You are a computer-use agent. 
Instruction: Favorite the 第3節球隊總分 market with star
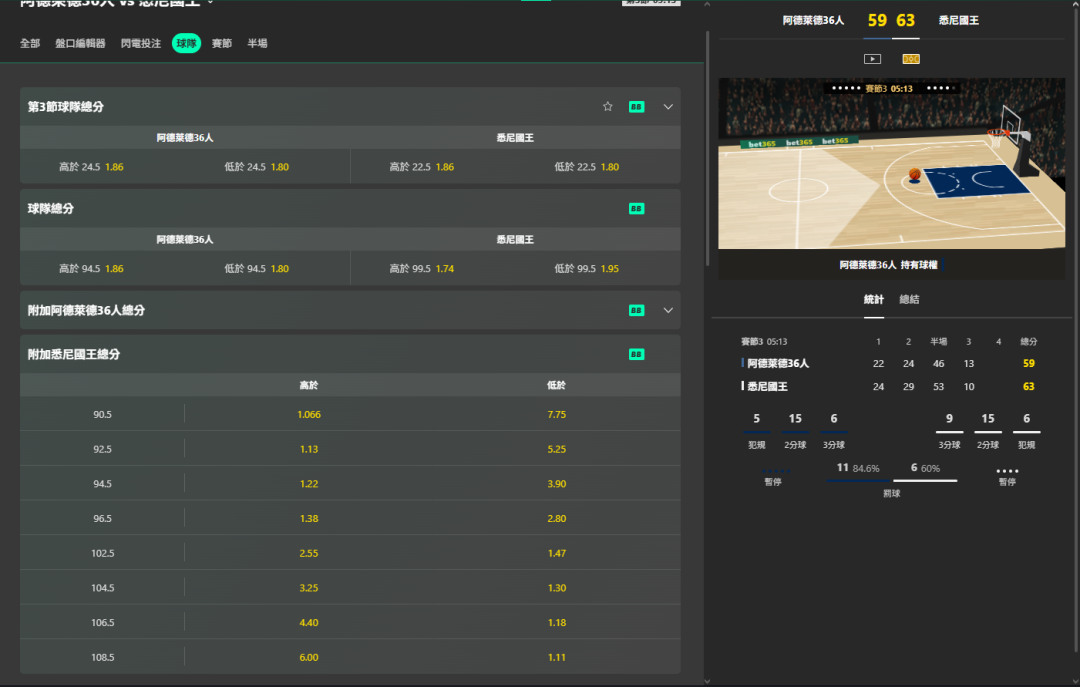(x=607, y=107)
